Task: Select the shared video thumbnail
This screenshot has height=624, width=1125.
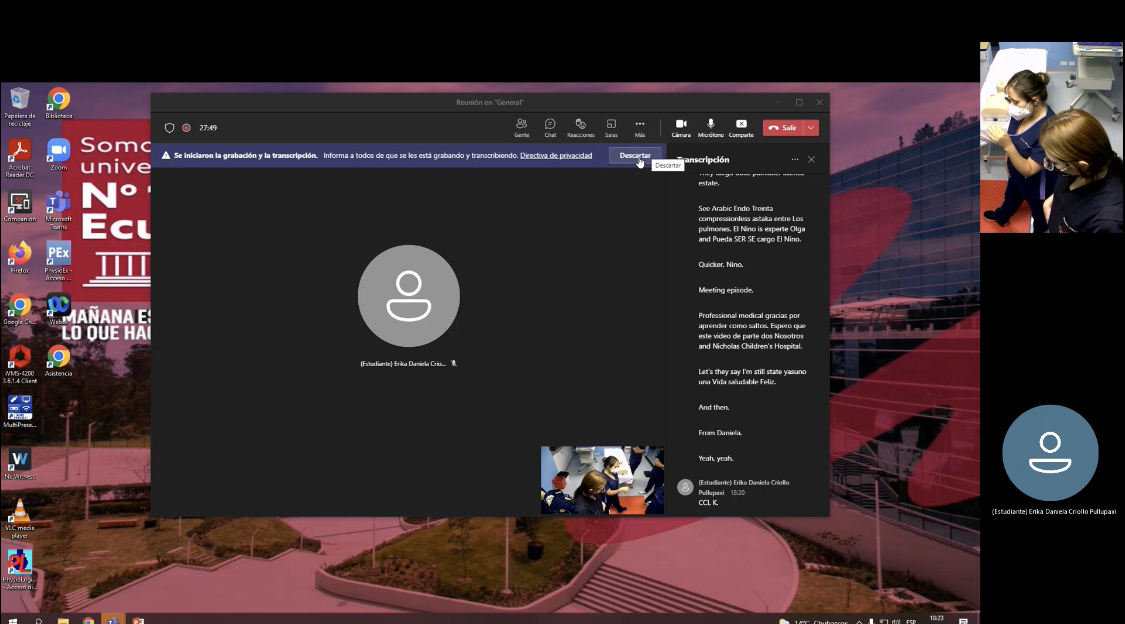Action: 602,480
